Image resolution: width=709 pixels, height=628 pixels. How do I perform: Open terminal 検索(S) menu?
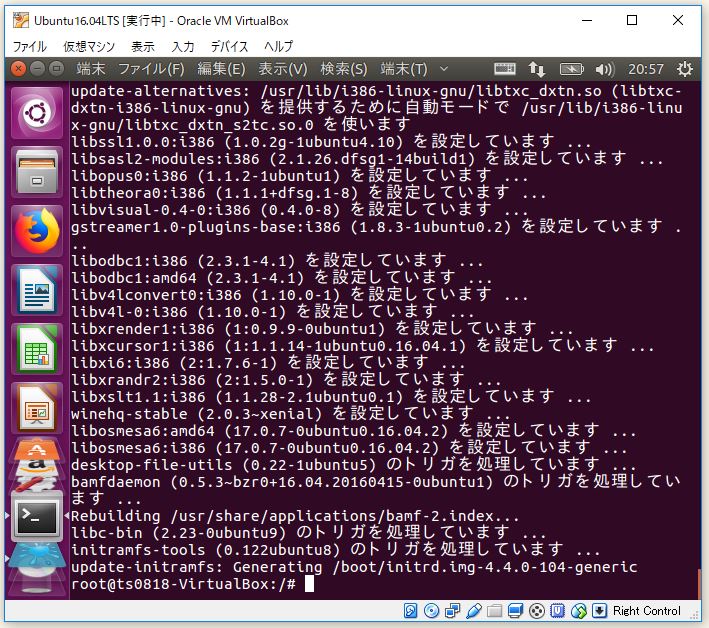[344, 69]
